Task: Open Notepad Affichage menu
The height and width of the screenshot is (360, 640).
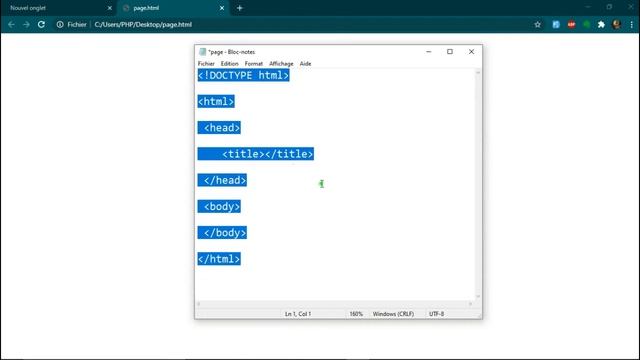Action: click(281, 64)
